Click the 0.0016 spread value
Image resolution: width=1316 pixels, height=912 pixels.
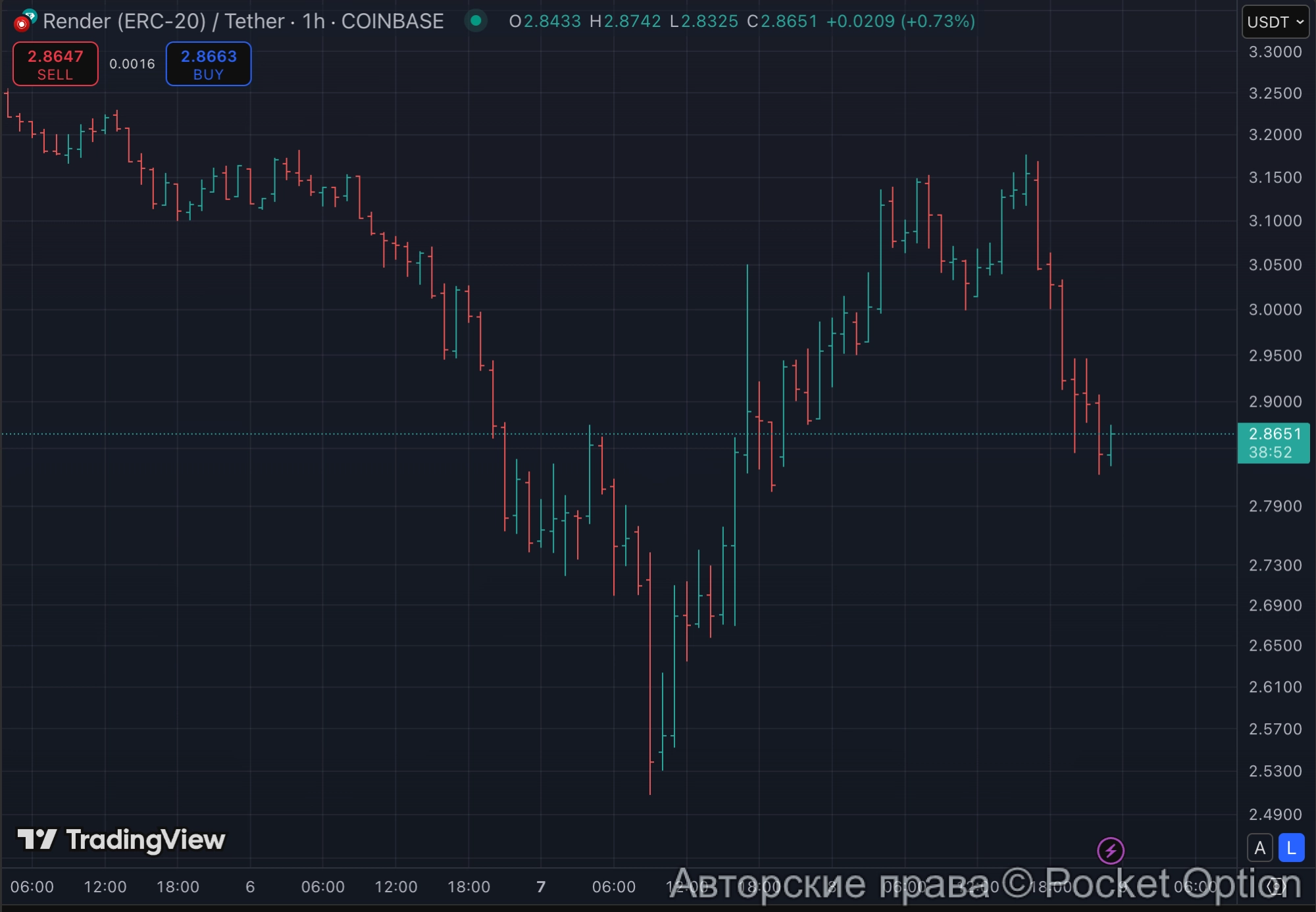(132, 64)
